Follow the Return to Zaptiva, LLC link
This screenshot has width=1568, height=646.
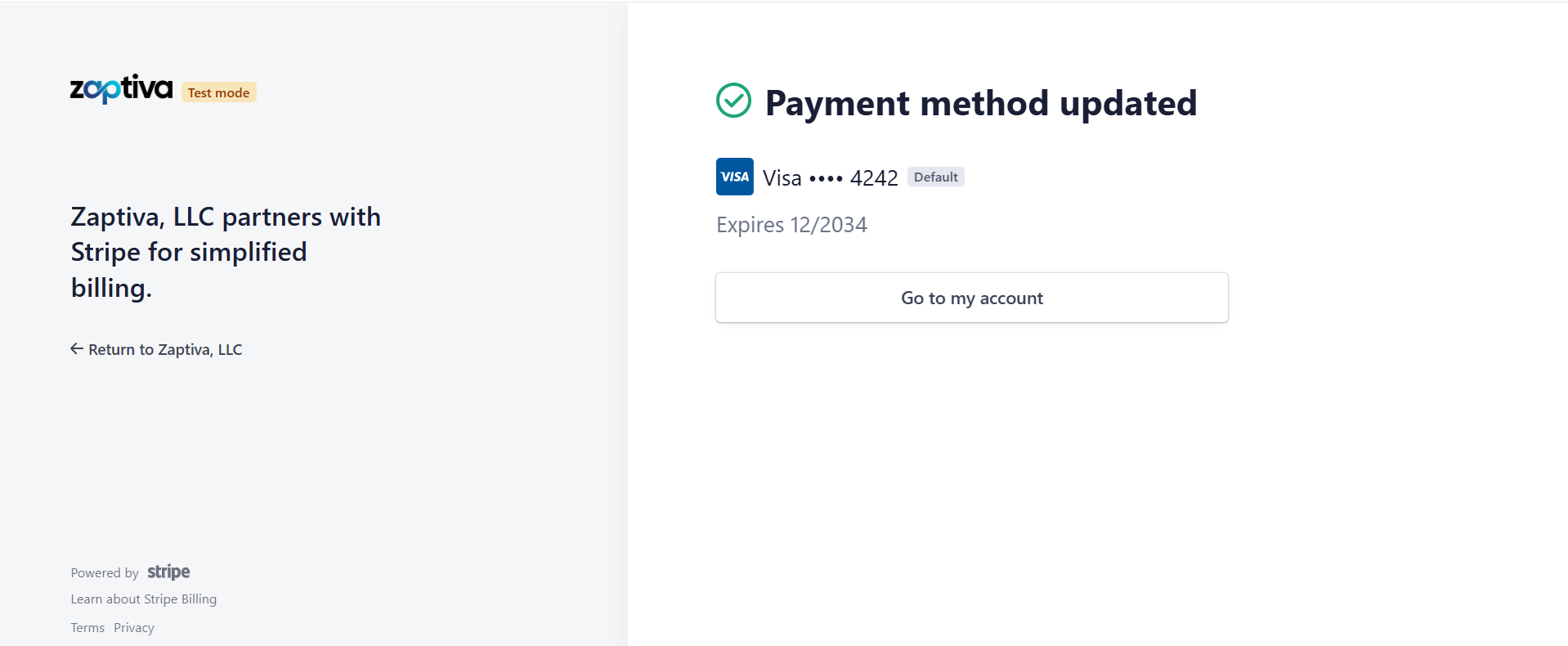click(x=165, y=350)
